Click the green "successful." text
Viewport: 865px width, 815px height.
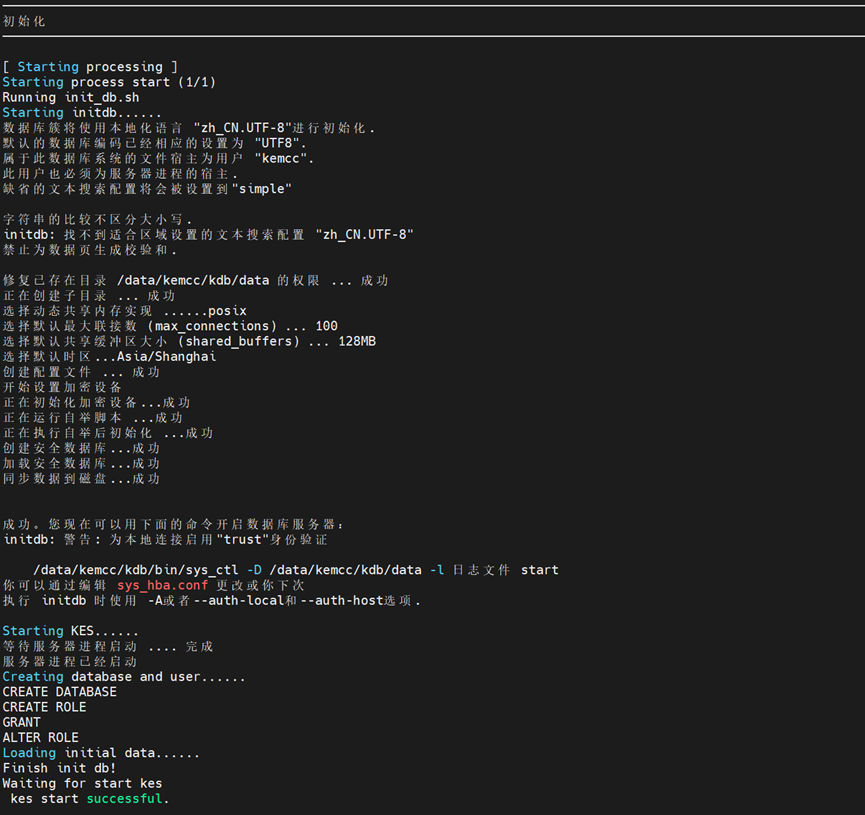point(128,799)
